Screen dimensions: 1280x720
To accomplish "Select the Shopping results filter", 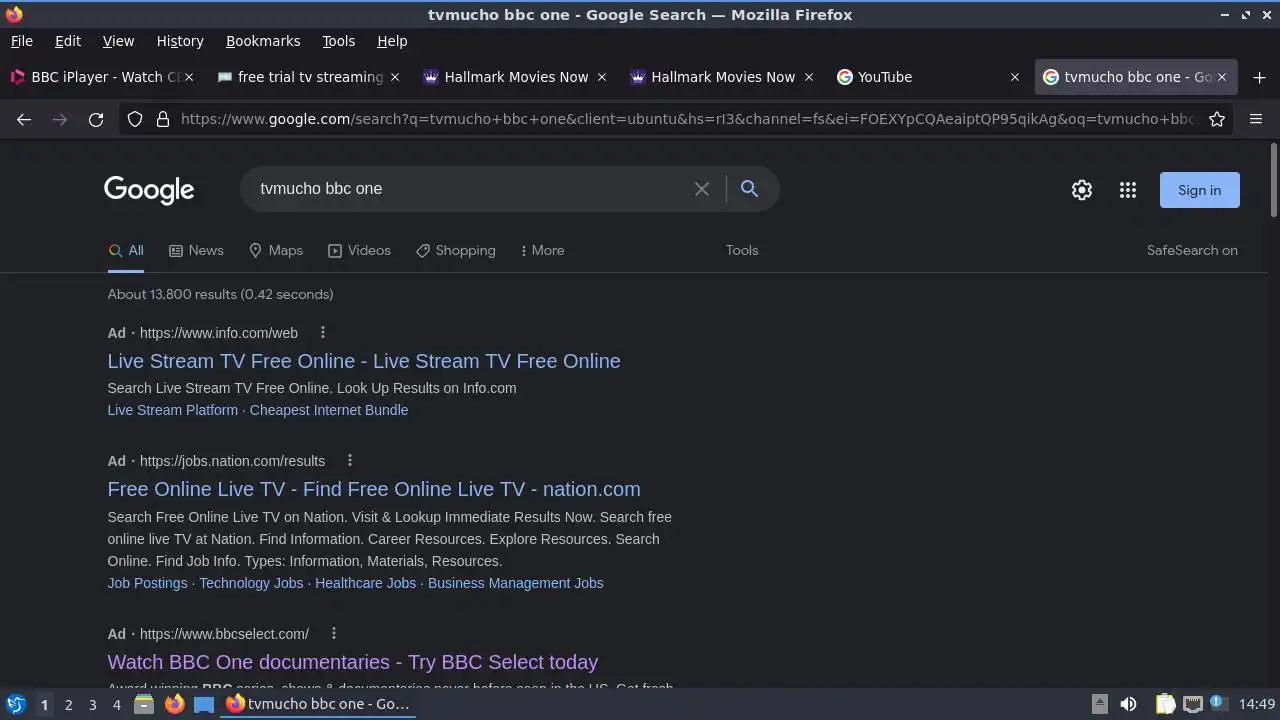I will (x=456, y=250).
